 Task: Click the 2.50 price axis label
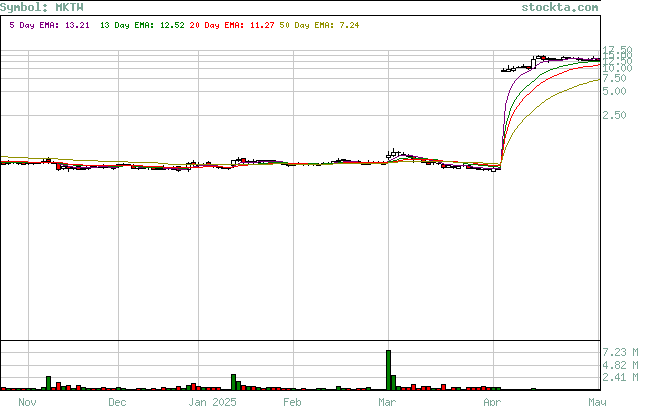click(x=614, y=115)
